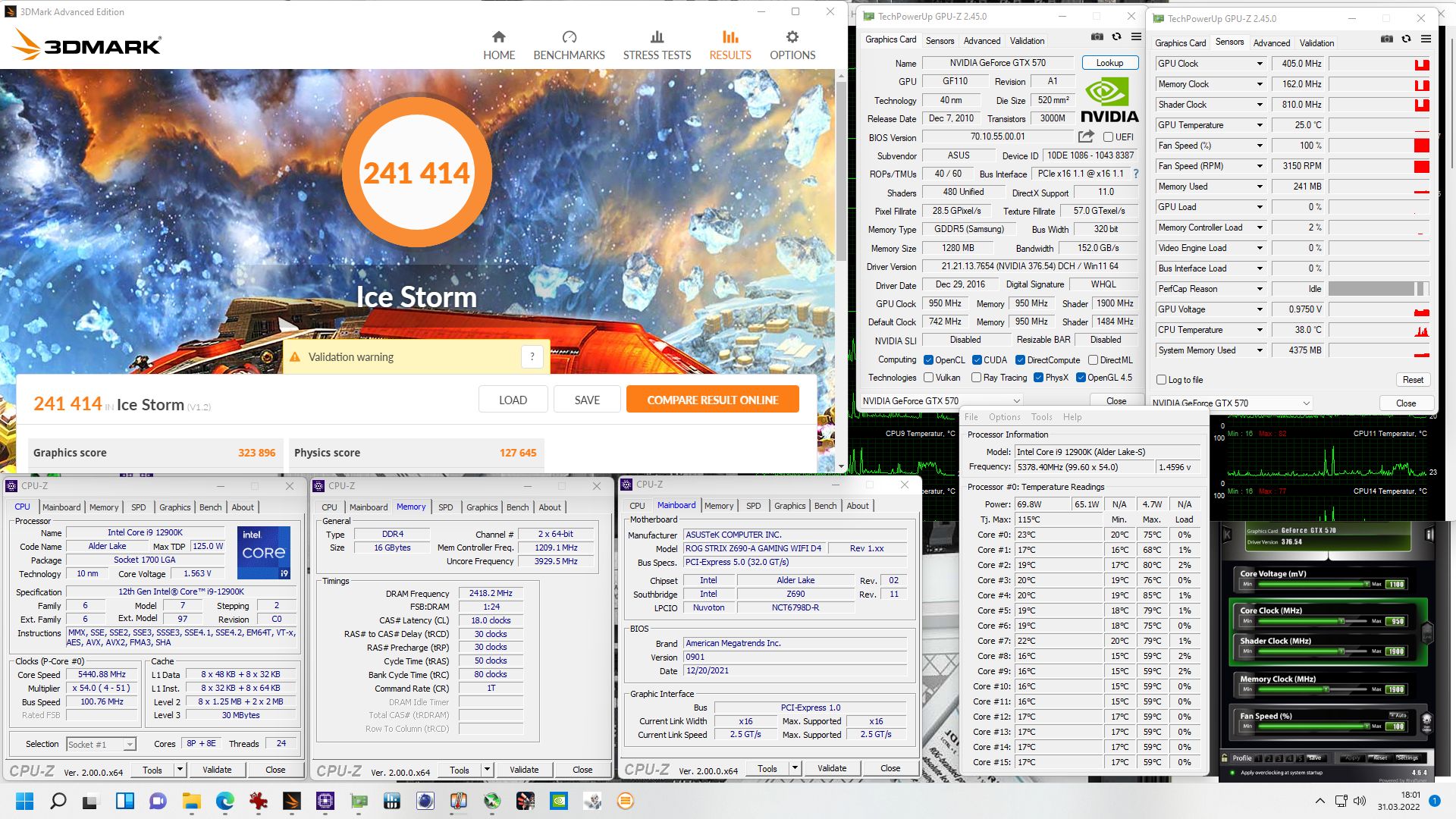This screenshot has height=819, width=1456.
Task: Click refresh icon in GPU-Z Graphics Card window
Action: click(1116, 36)
